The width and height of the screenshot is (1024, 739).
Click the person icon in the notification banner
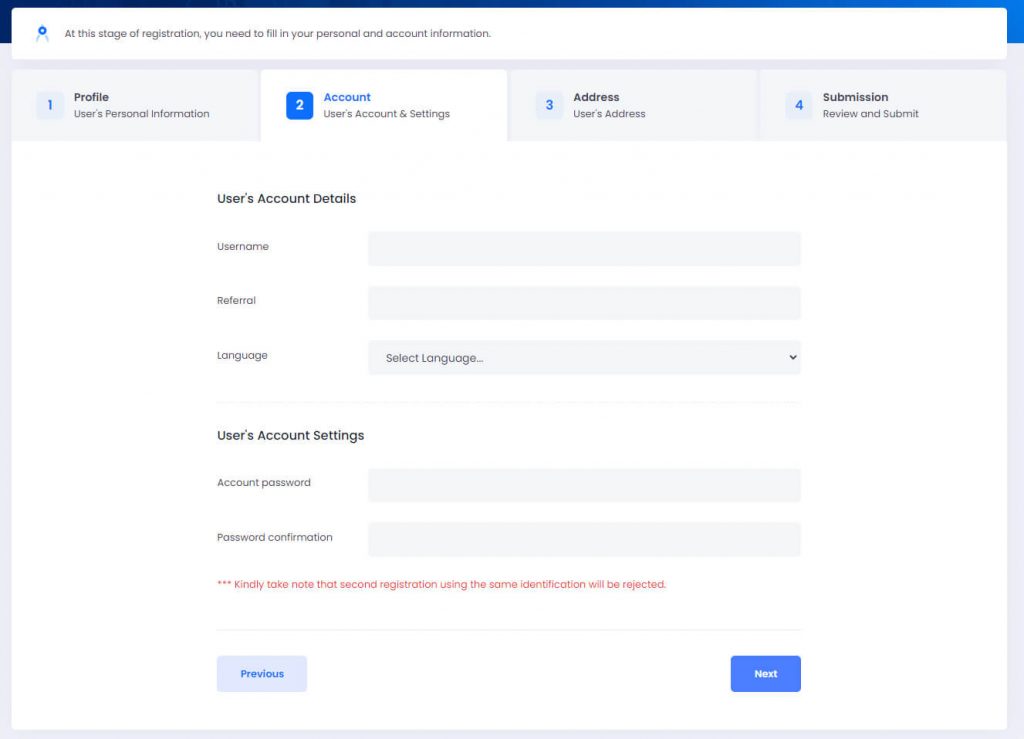pyautogui.click(x=41, y=33)
